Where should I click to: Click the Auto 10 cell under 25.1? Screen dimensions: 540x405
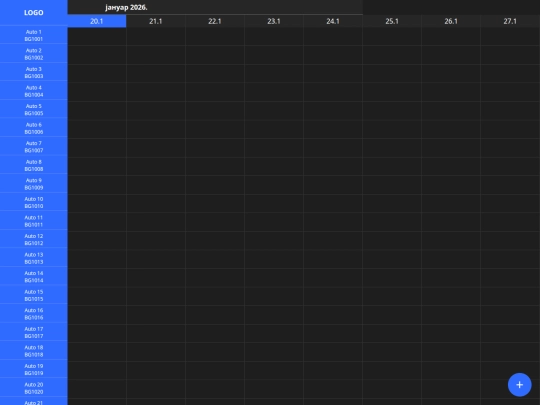pyautogui.click(x=392, y=203)
